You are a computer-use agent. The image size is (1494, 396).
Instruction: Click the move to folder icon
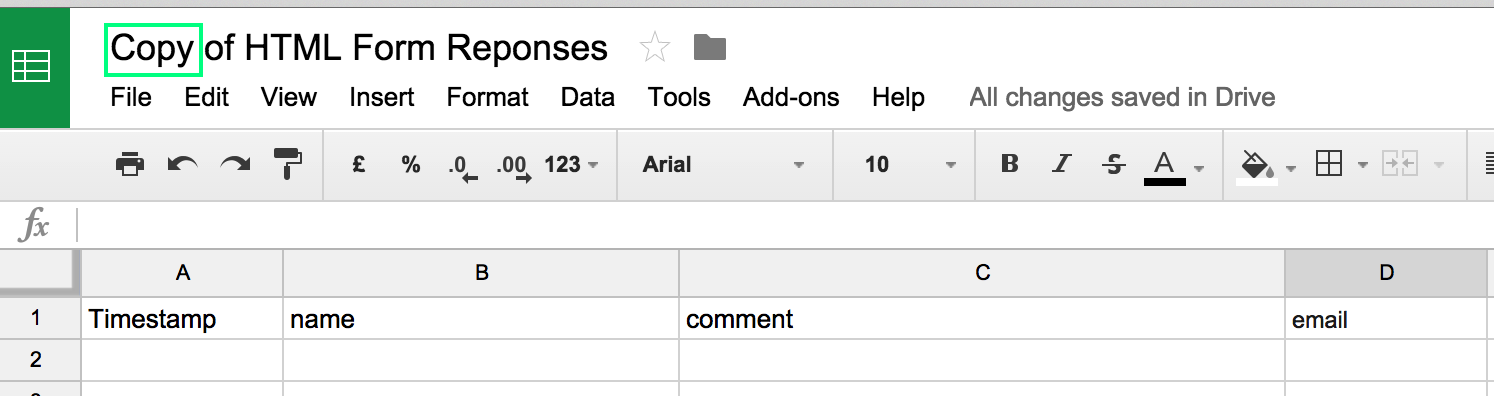[x=710, y=47]
